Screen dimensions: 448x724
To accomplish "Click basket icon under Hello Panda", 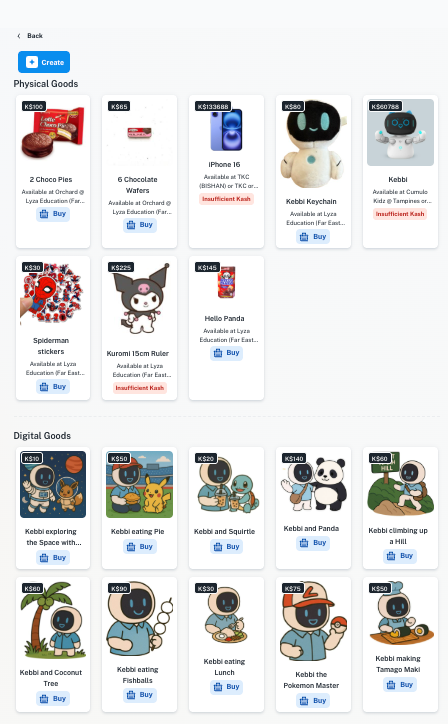I will point(218,353).
